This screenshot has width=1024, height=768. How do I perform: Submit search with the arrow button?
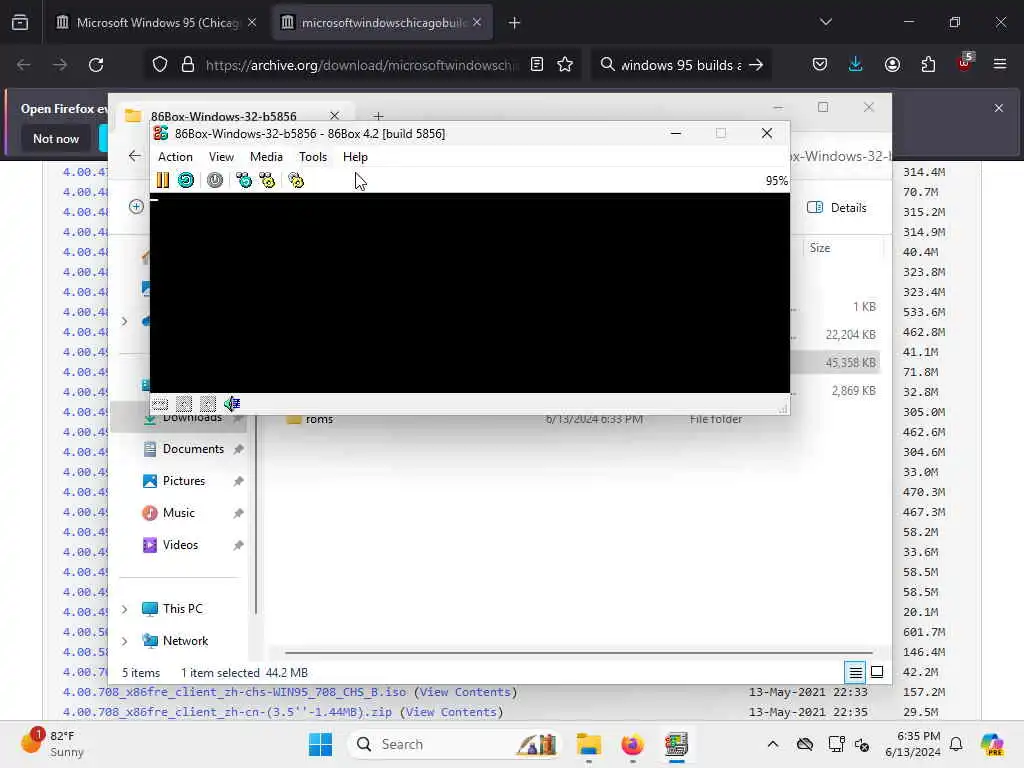[x=756, y=65]
